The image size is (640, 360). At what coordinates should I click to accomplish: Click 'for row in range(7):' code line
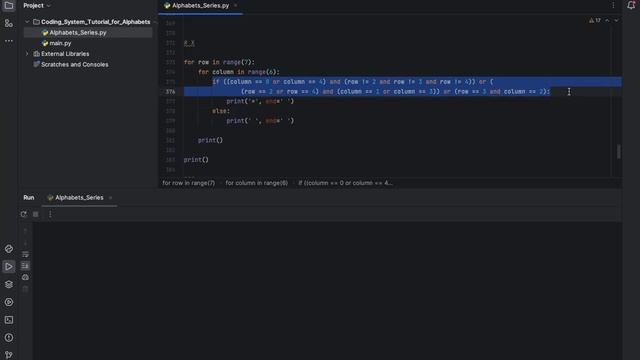click(219, 62)
